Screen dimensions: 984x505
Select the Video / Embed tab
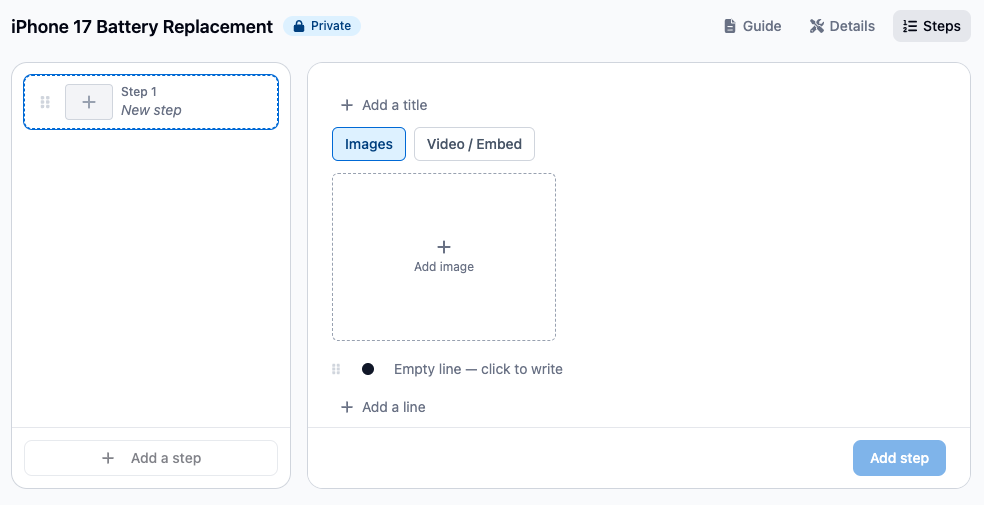pyautogui.click(x=474, y=144)
